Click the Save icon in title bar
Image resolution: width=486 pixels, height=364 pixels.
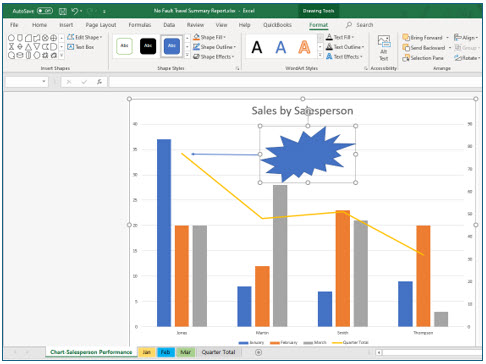[63, 11]
